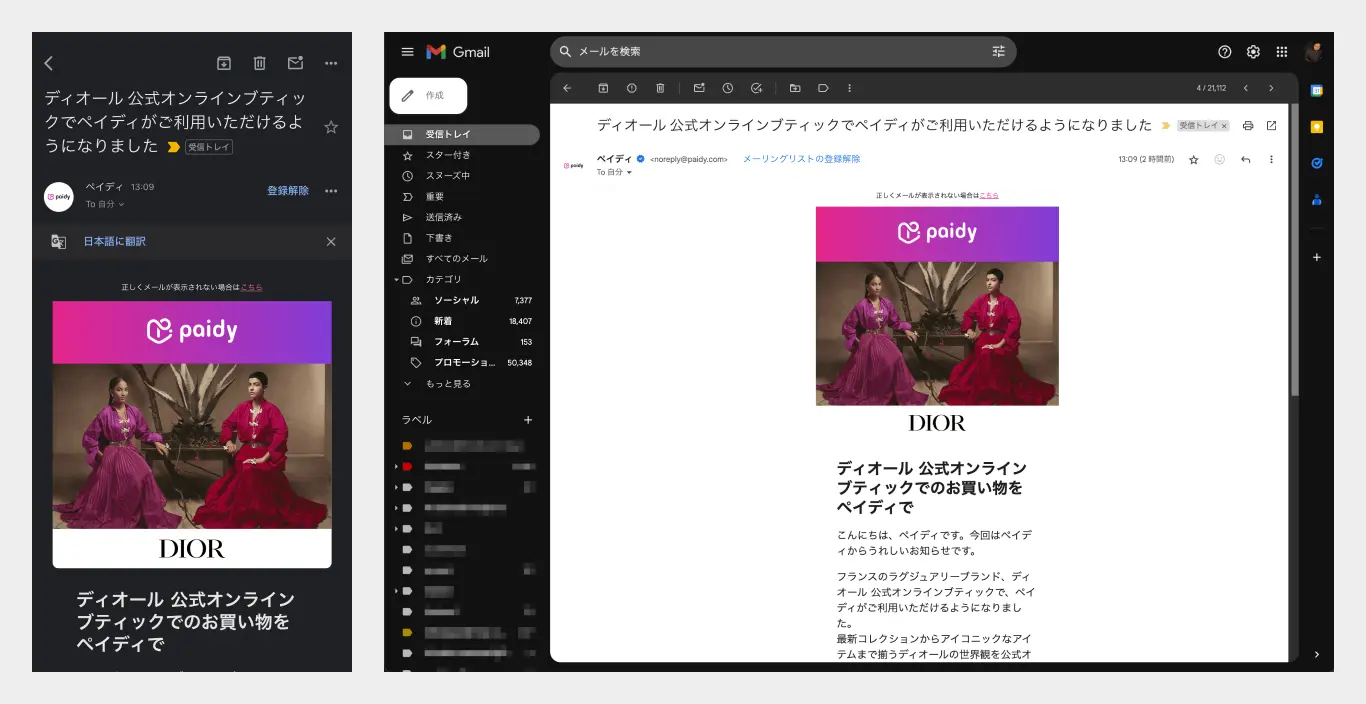The image size is (1366, 704).
Task: Report the email as spam
Action: point(631,88)
